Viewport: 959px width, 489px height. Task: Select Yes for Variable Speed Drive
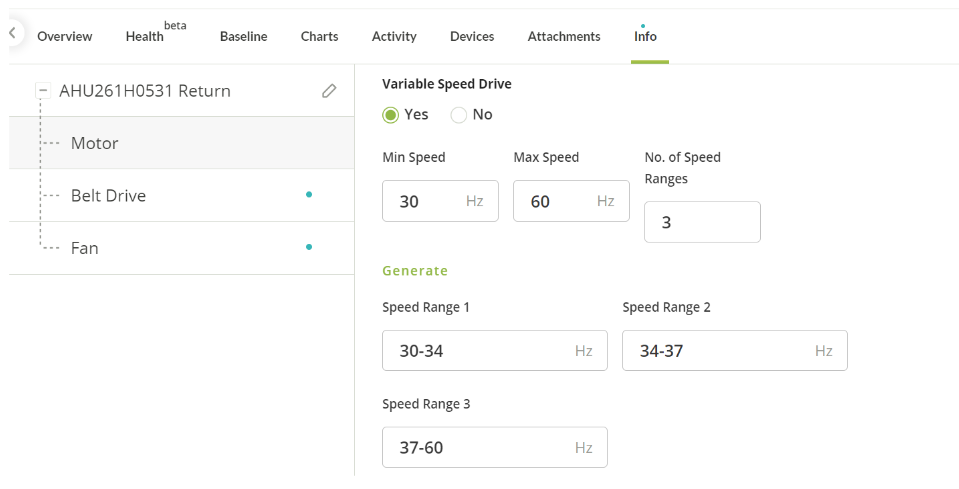390,115
